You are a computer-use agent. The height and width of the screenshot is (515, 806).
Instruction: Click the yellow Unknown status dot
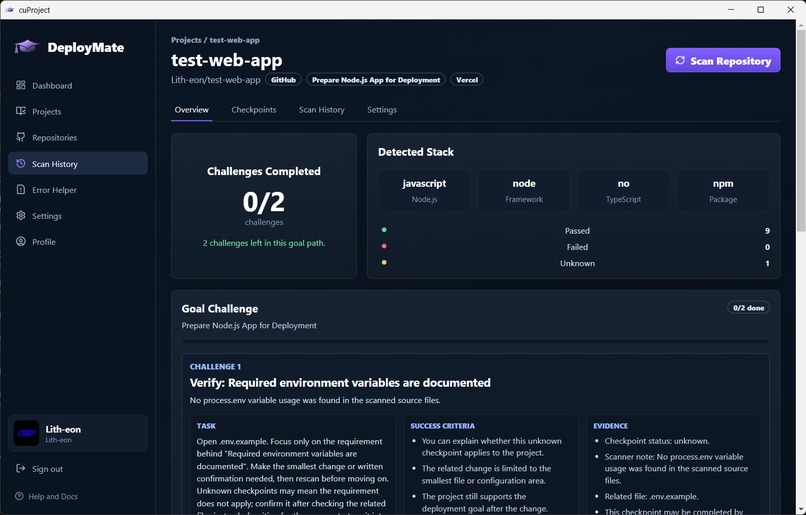pos(384,262)
